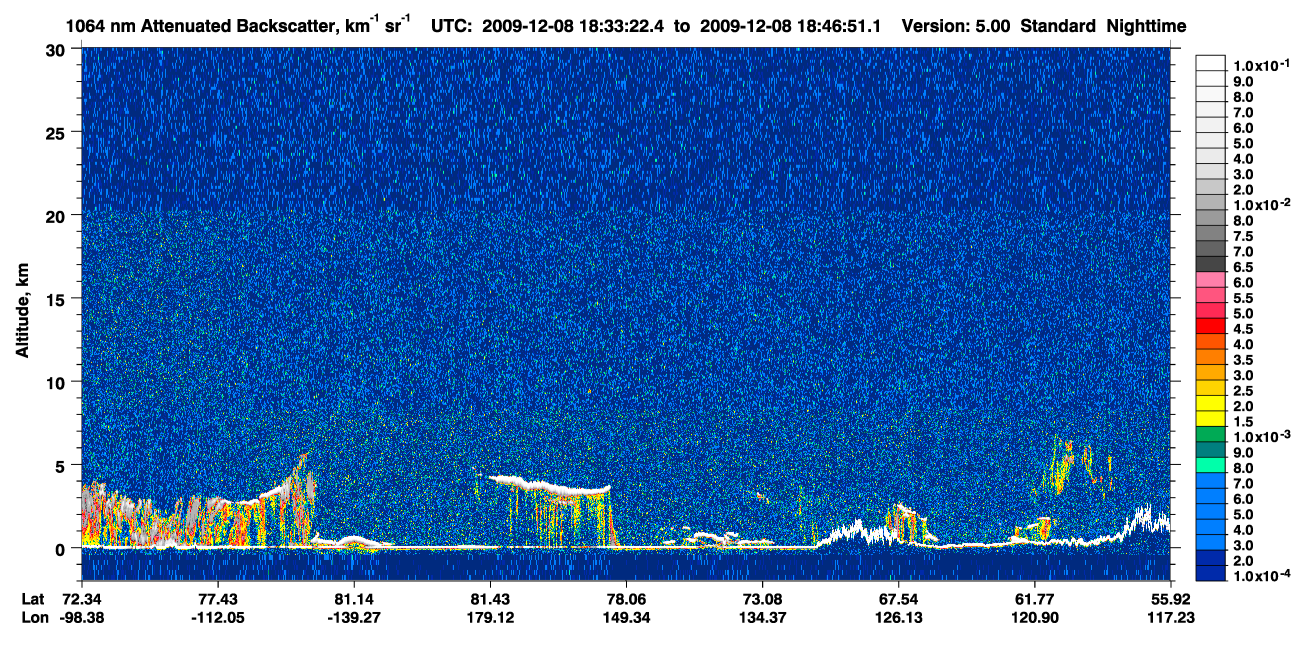
Task: Click the 'Lat' row label
Action: [x=33, y=598]
